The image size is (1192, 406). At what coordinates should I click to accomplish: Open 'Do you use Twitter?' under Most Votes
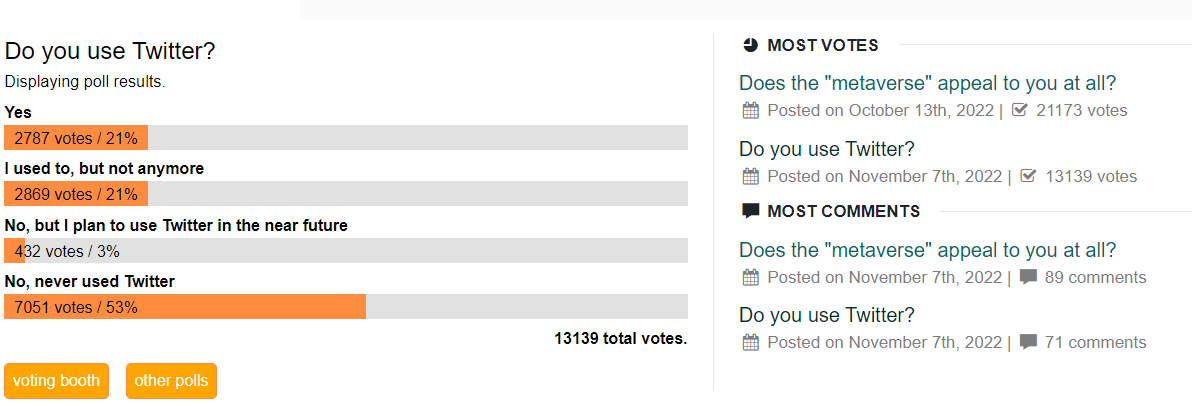826,149
